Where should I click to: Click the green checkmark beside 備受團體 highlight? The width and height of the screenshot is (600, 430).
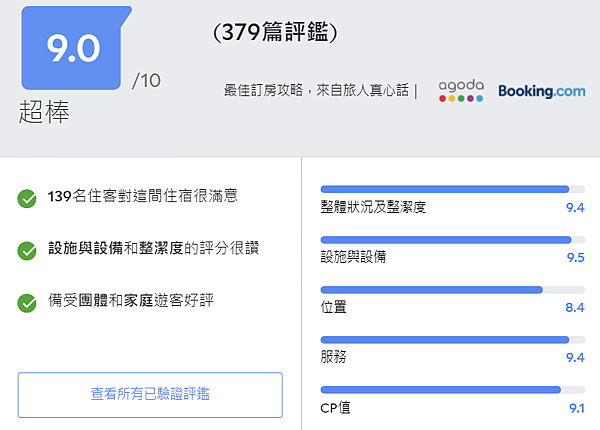27,300
